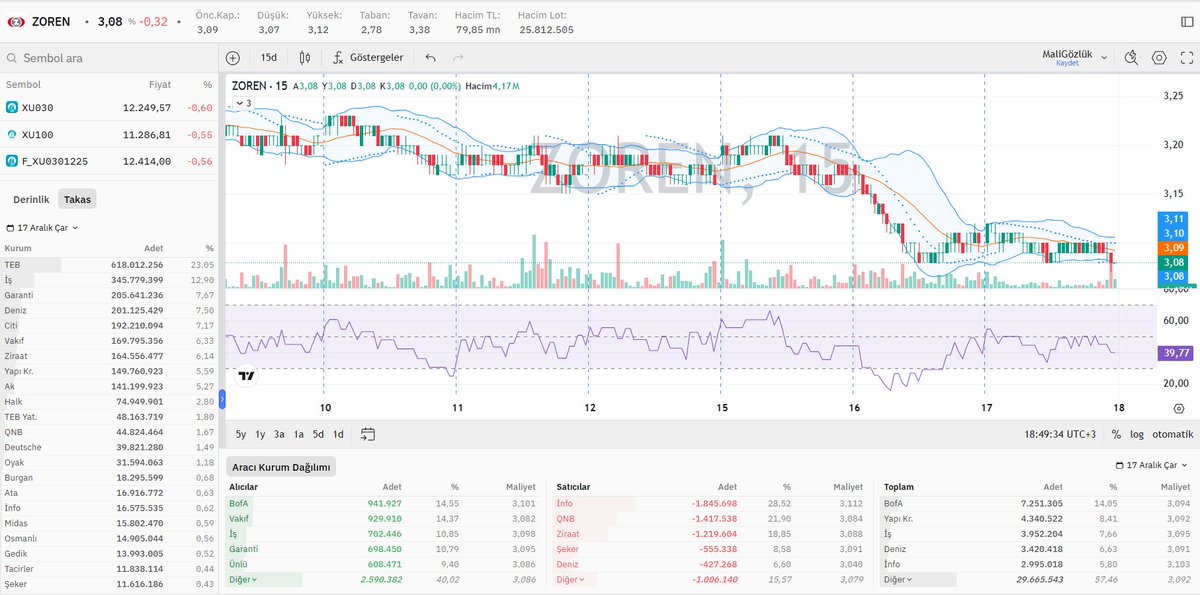Click QNB in the Satıcılar table
Screen dimensions: 1200x595
point(565,518)
